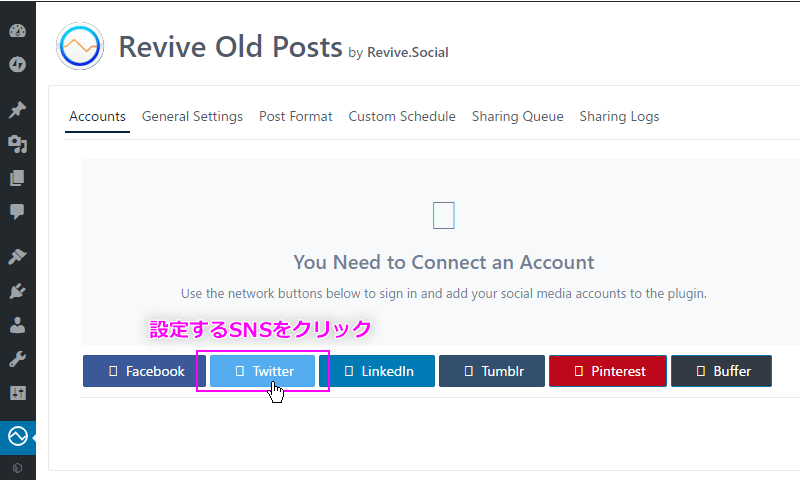Image resolution: width=800 pixels, height=480 pixels.
Task: View the Sharing Logs tab
Action: (619, 117)
